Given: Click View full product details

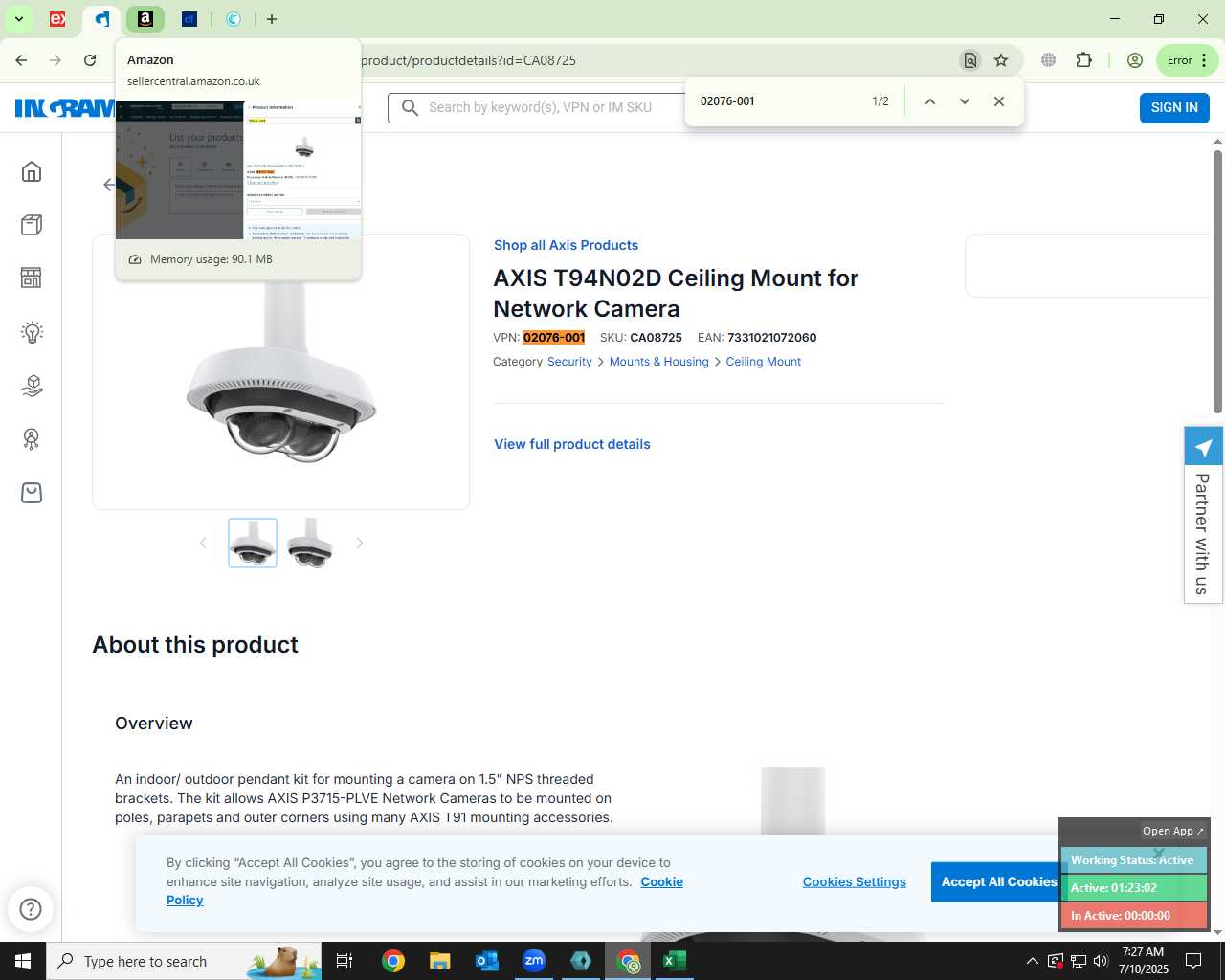Looking at the screenshot, I should (x=572, y=444).
